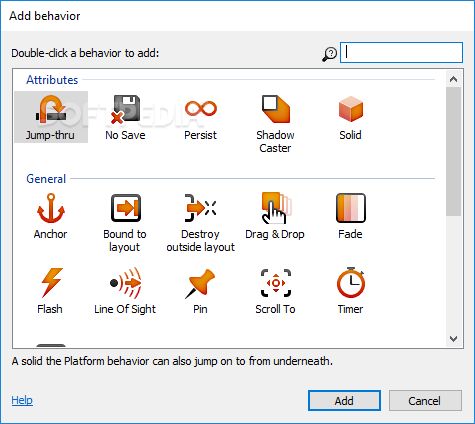Click the vertical scrollbar thumb
The width and height of the screenshot is (475, 424).
pyautogui.click(x=453, y=152)
